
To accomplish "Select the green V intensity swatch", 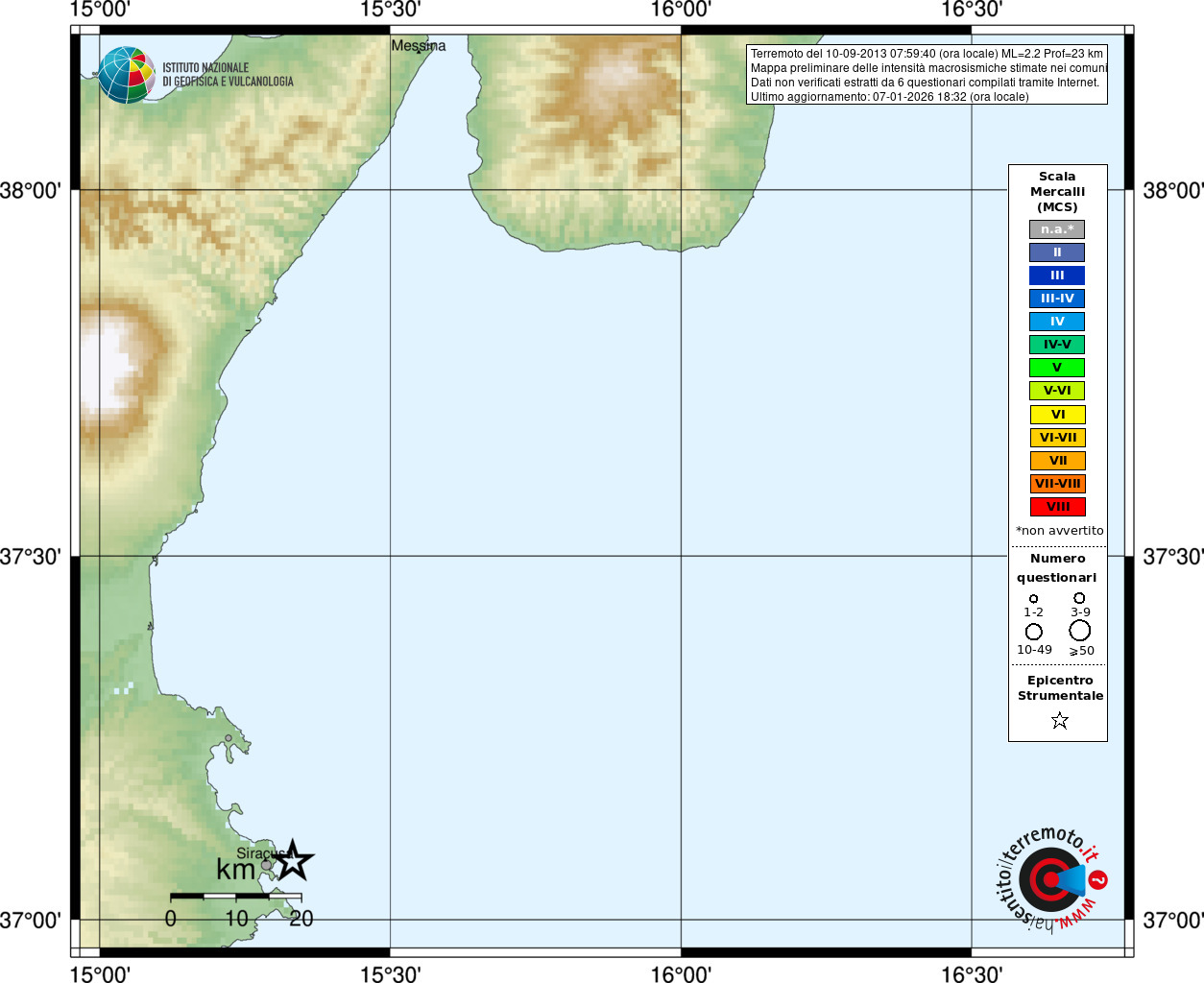I will 1057,368.
